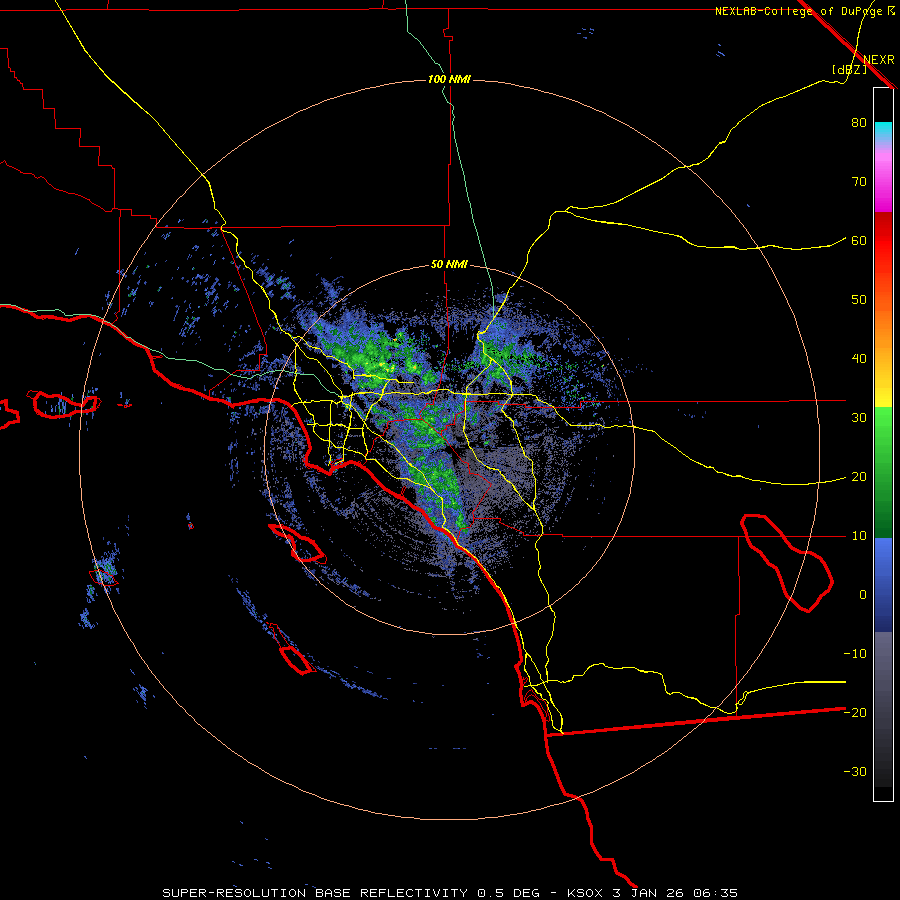The width and height of the screenshot is (900, 900).
Task: Click the 70 value on the color scale
Action: pyautogui.click(x=859, y=182)
